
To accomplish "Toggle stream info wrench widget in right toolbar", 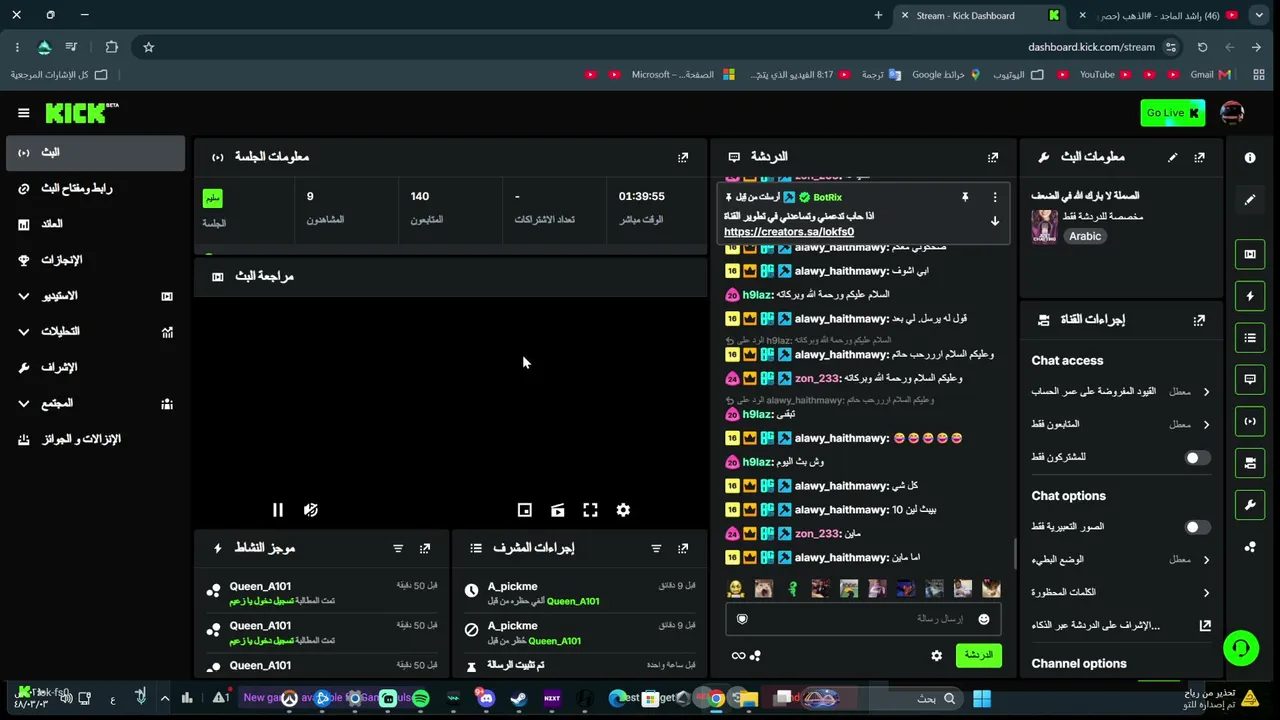I will 1250,505.
